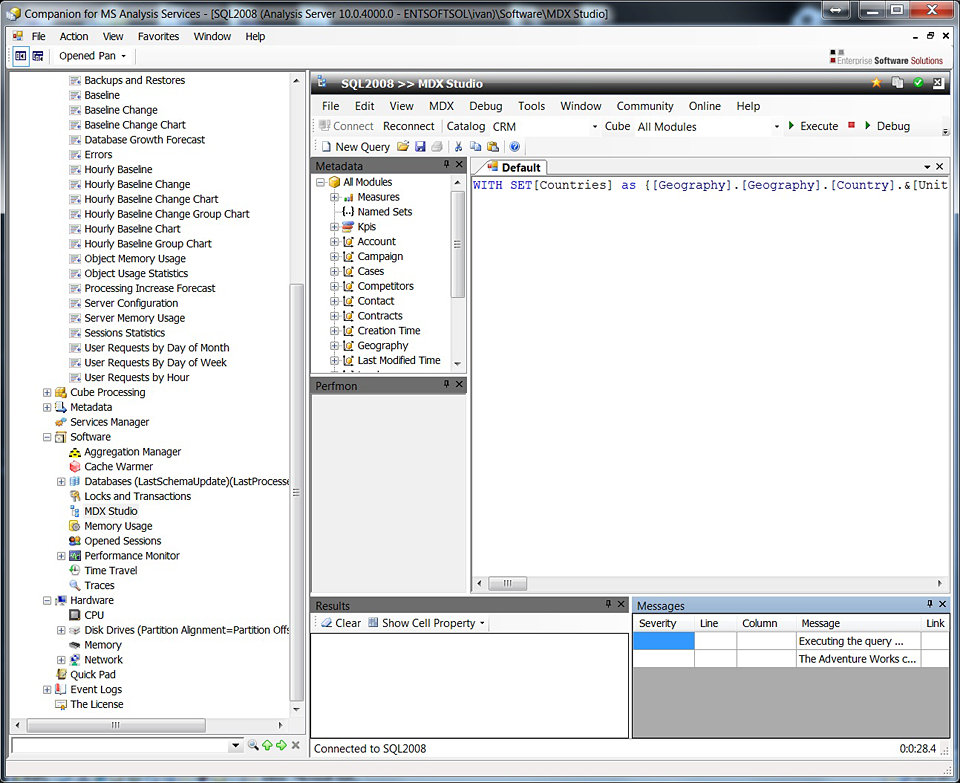Click the Save disk icon in MDX toolbar
Viewport: 960px width, 783px height.
tap(420, 146)
